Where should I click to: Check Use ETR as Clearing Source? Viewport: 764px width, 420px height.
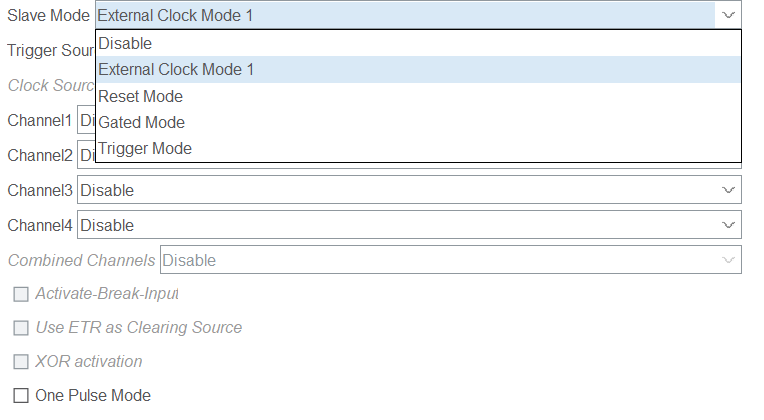(21, 327)
